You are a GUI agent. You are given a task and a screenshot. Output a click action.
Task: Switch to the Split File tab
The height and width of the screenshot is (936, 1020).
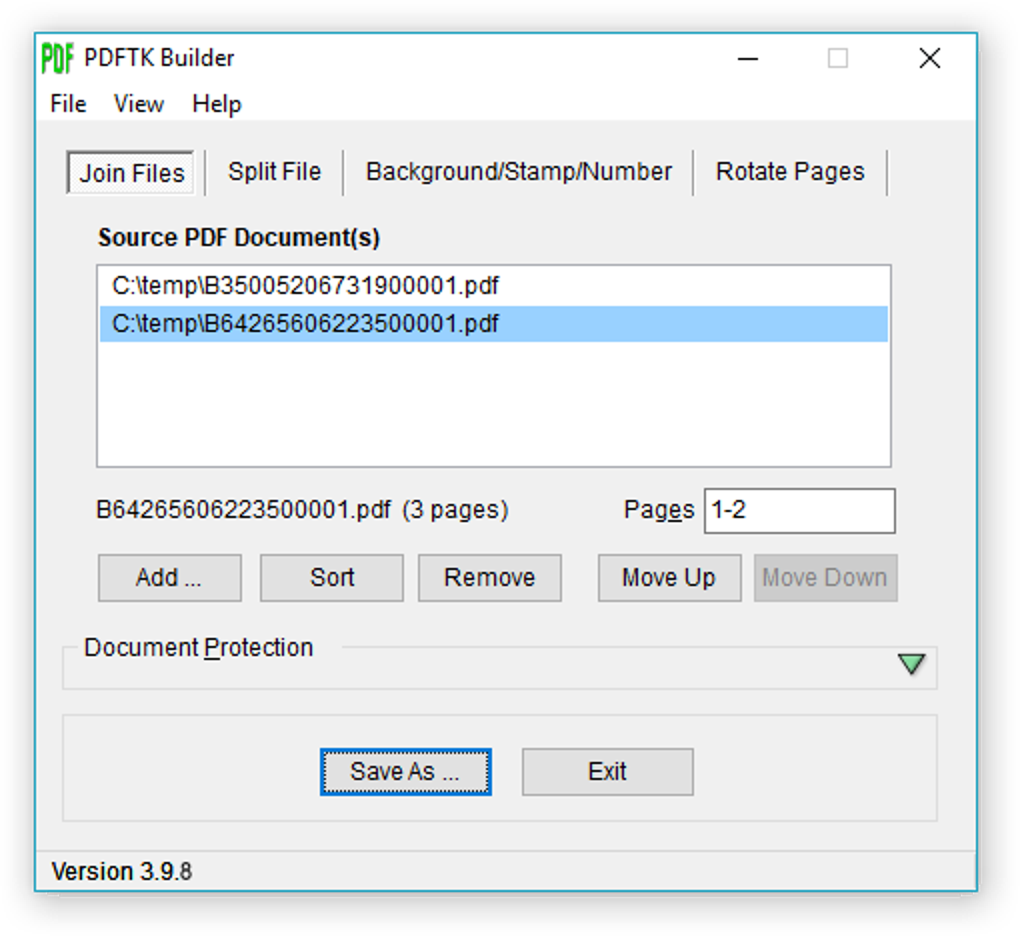click(273, 171)
